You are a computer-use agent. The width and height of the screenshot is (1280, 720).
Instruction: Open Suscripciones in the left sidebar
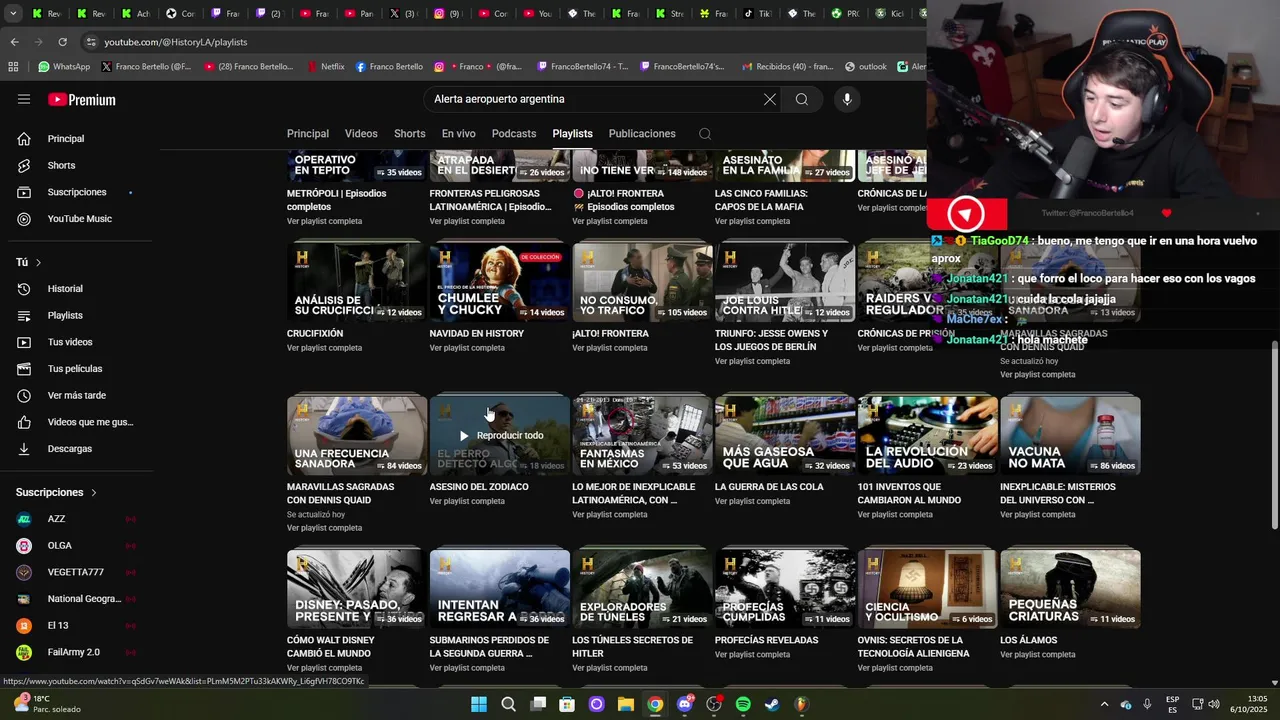pyautogui.click(x=78, y=192)
